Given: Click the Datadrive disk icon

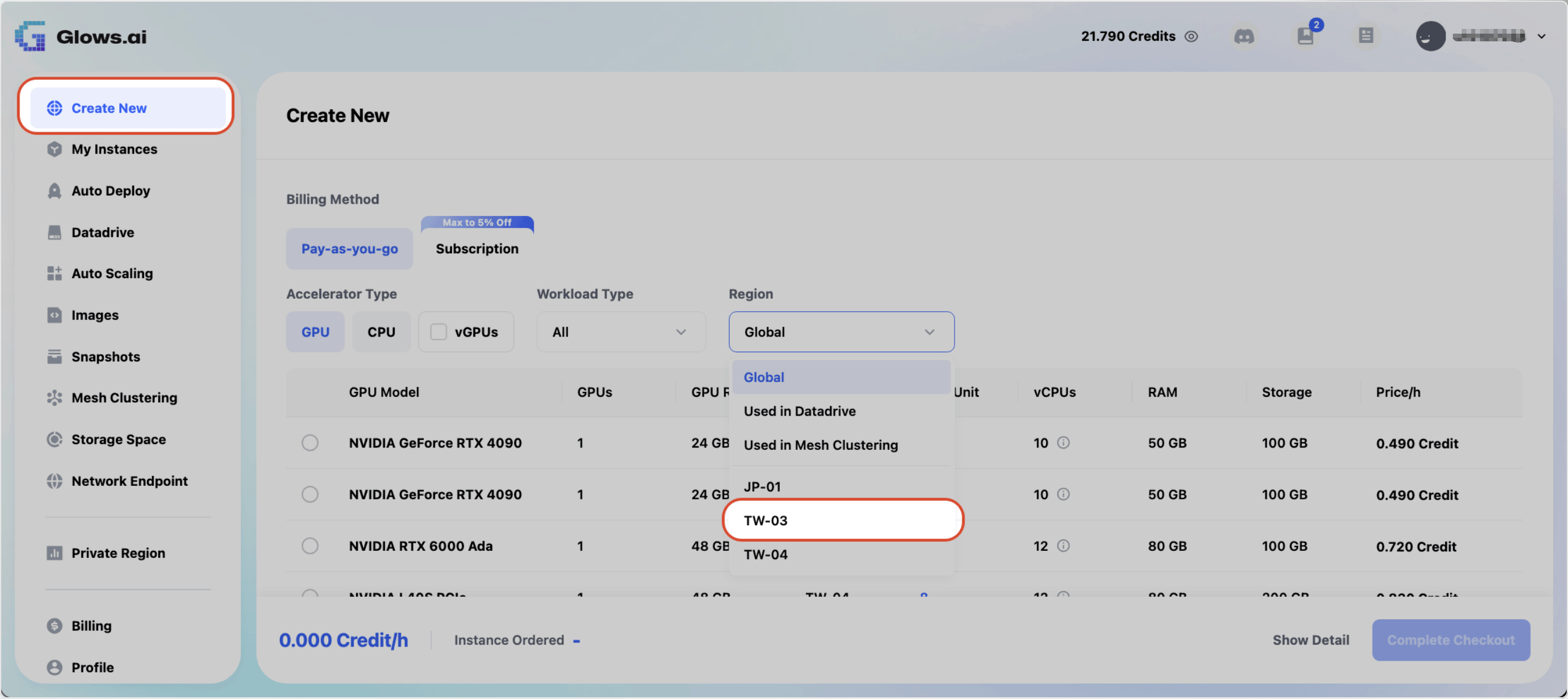Looking at the screenshot, I should [x=55, y=233].
